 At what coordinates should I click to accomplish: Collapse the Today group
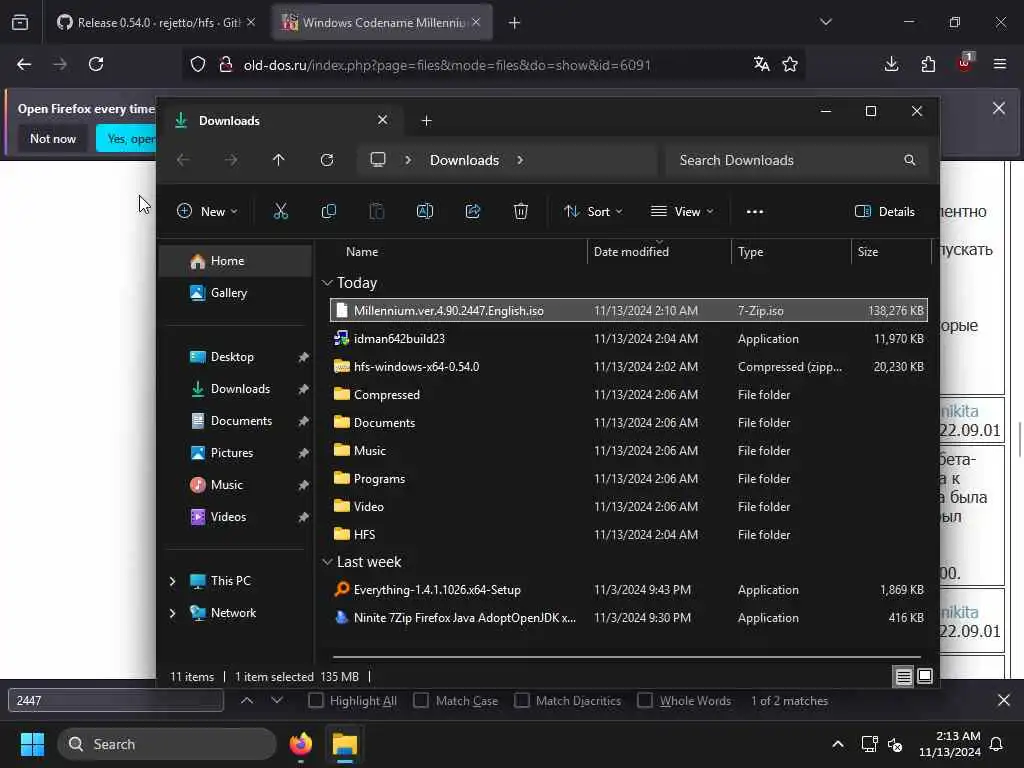pyautogui.click(x=327, y=283)
